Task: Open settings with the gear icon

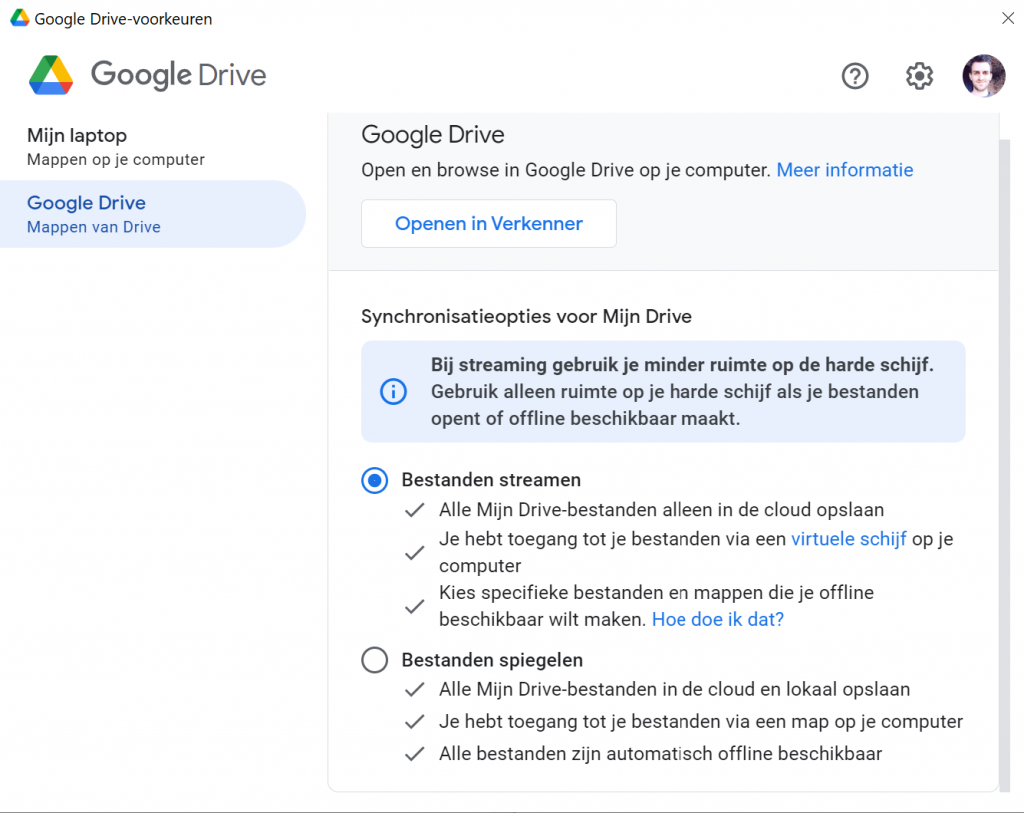Action: (919, 76)
